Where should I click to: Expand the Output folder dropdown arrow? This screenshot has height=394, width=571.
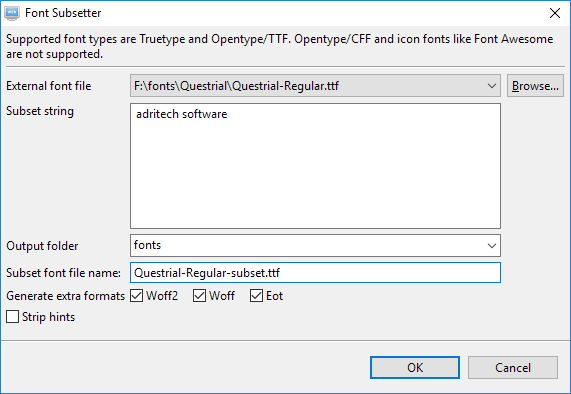tap(492, 245)
